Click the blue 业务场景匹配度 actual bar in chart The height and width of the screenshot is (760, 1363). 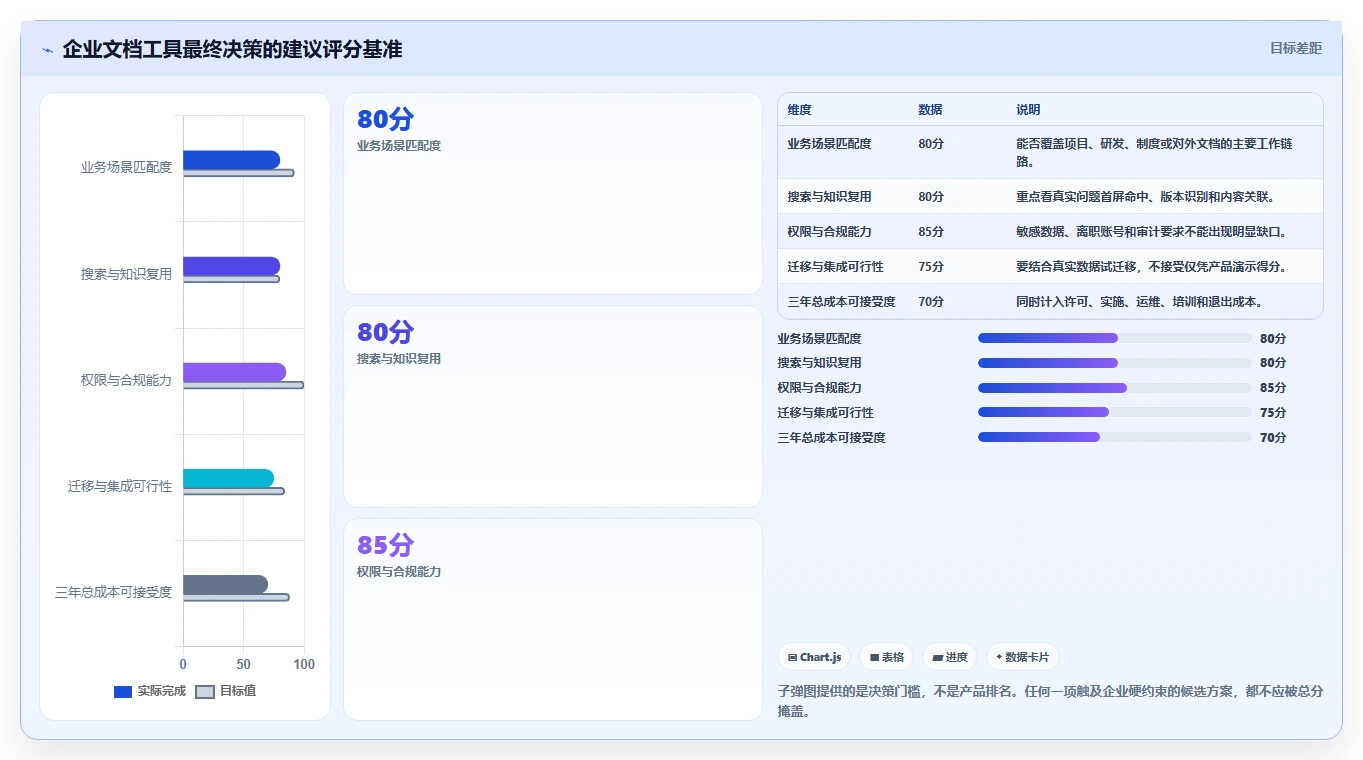click(231, 160)
